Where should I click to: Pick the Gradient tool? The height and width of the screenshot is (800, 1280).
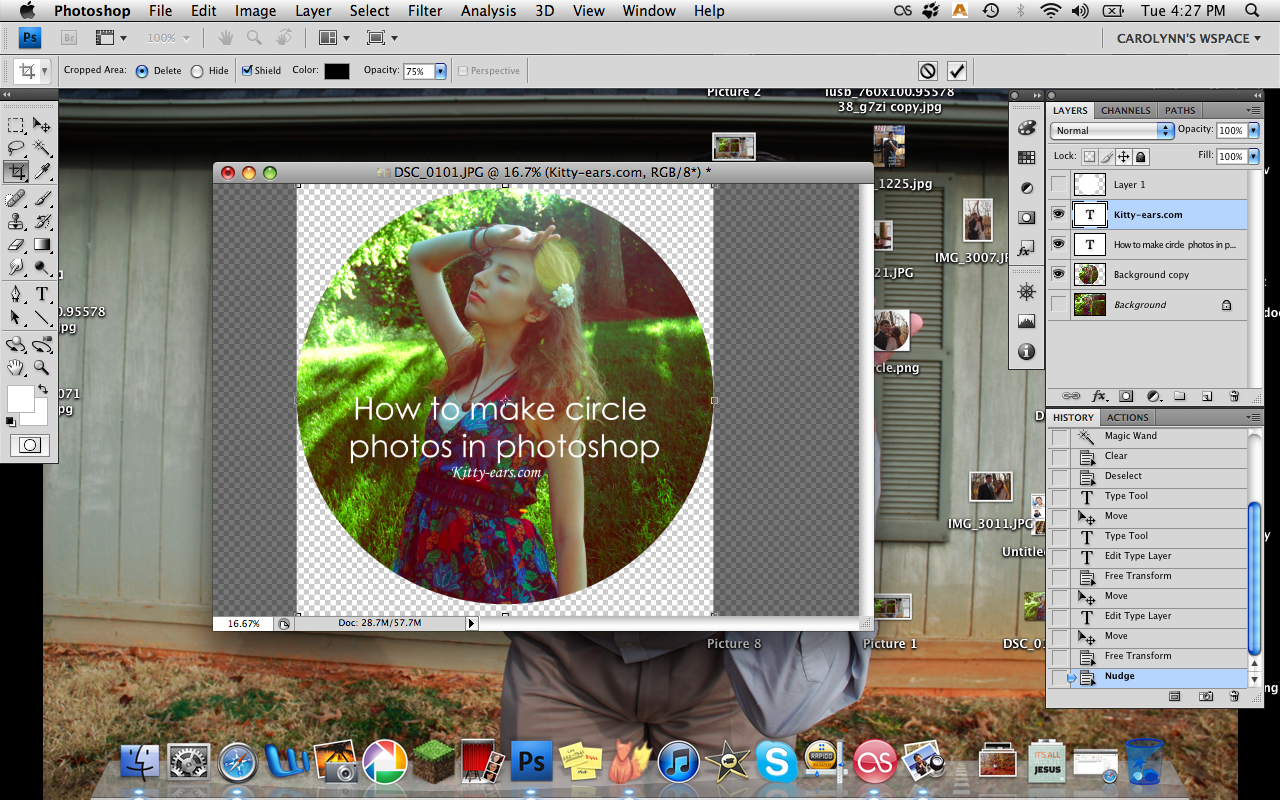coord(43,246)
